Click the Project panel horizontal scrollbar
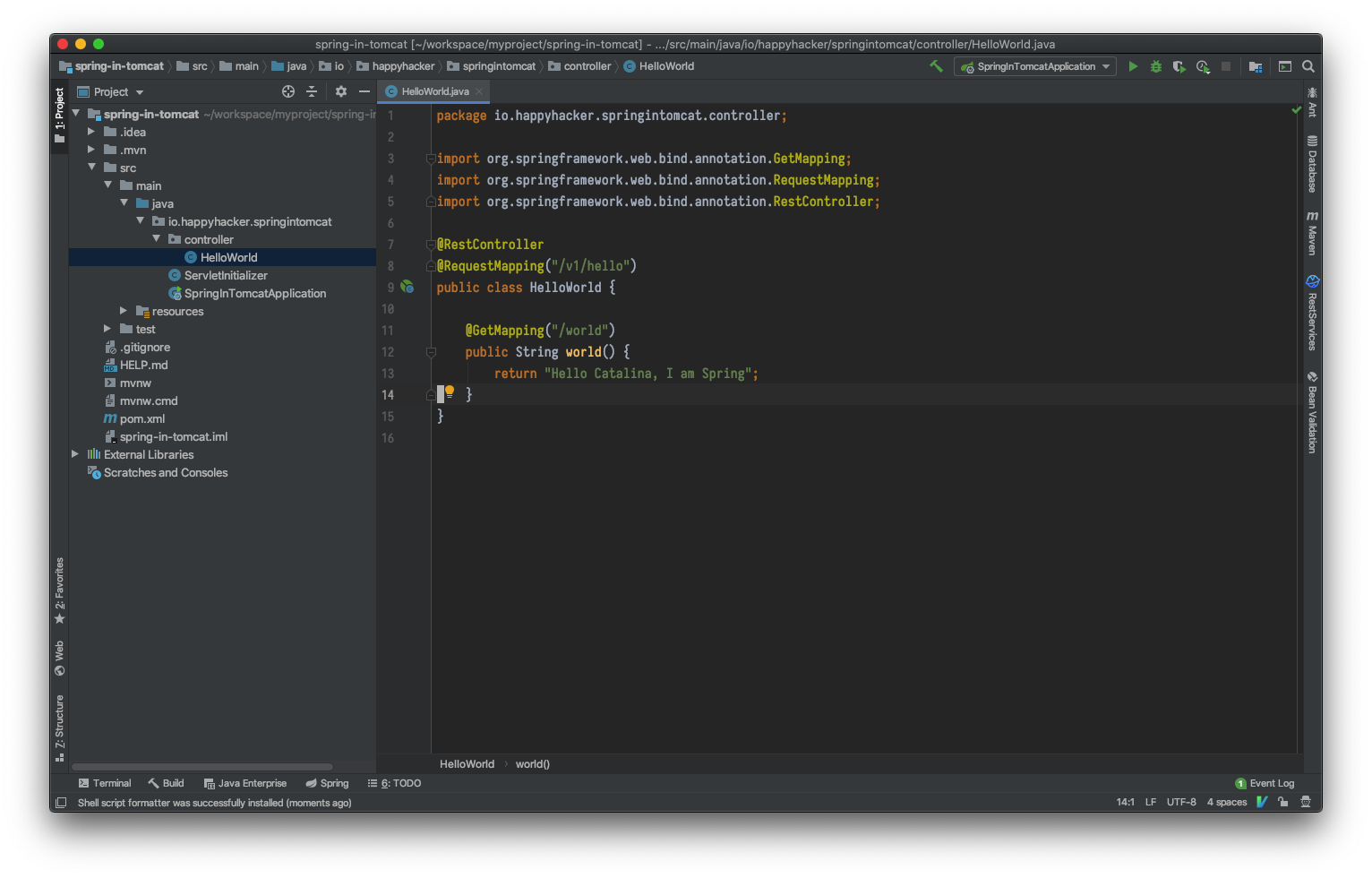 coord(202,767)
